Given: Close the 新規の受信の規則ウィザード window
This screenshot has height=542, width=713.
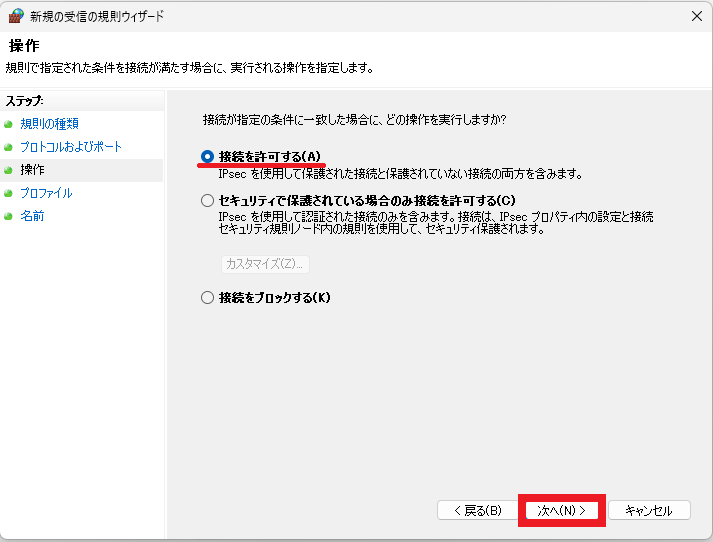Looking at the screenshot, I should pyautogui.click(x=697, y=16).
